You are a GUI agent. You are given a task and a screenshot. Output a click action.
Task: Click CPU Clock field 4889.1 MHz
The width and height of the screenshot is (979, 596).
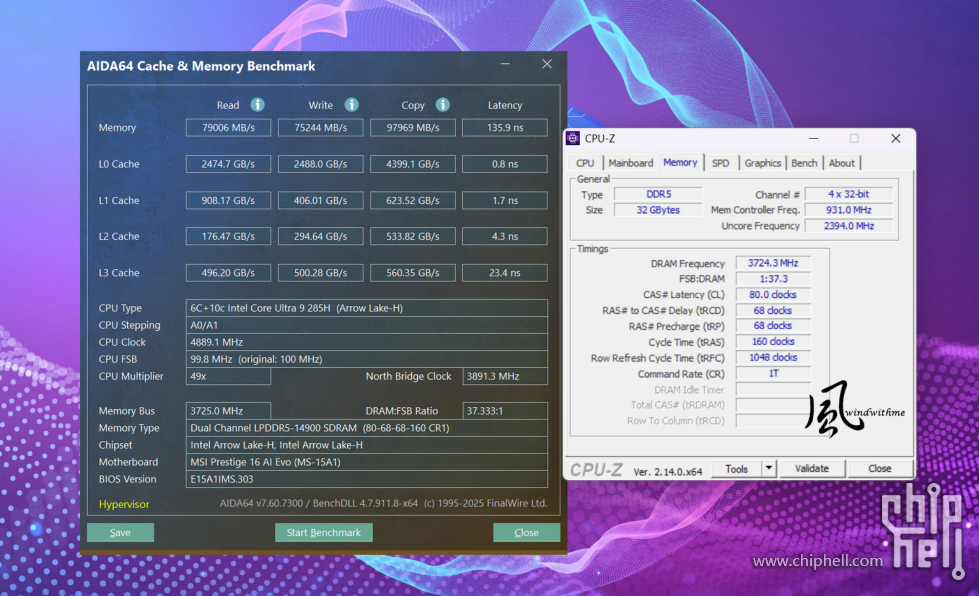point(367,342)
